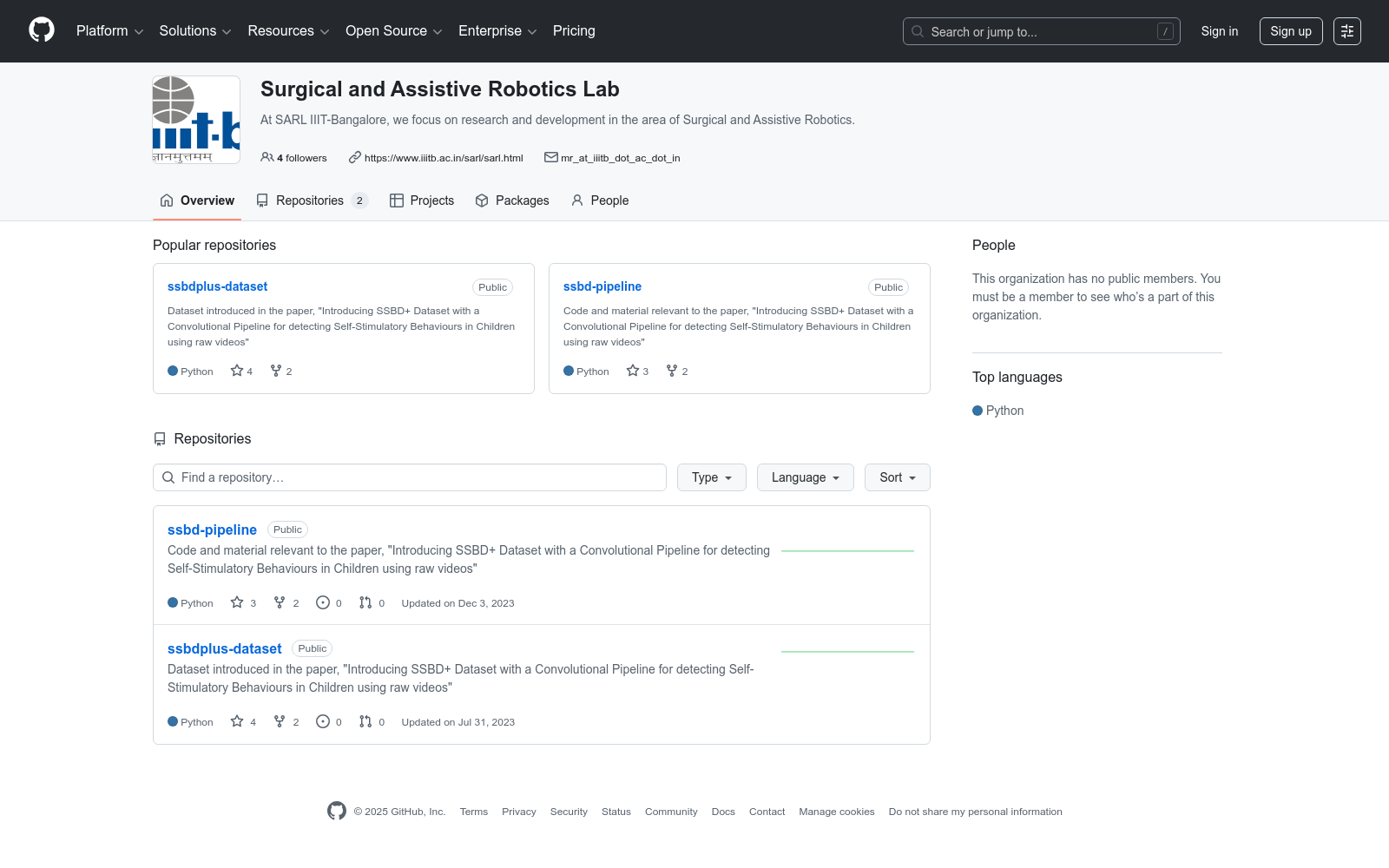Click Manage cookies in footer
Viewport: 1389px width, 868px height.
coord(837,812)
